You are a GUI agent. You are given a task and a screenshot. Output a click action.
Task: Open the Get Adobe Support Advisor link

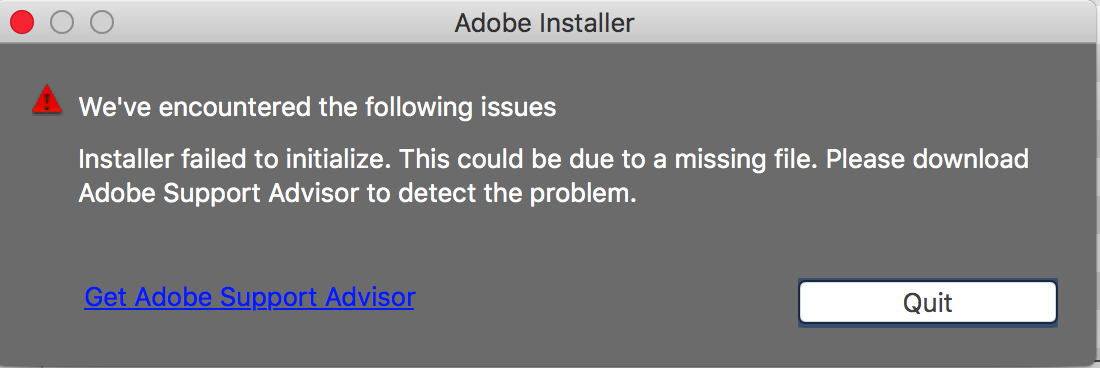(x=249, y=297)
